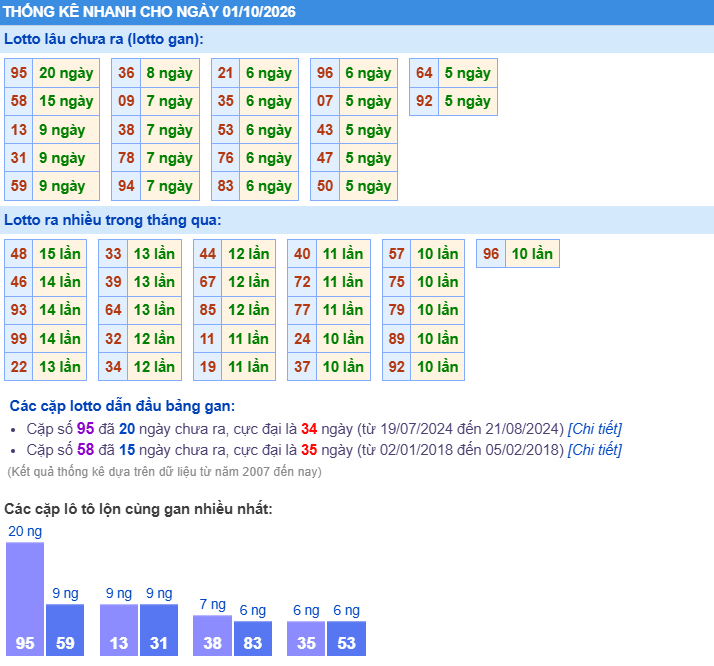Click number 92 in lotto gan table
714x666 pixels.
(424, 101)
